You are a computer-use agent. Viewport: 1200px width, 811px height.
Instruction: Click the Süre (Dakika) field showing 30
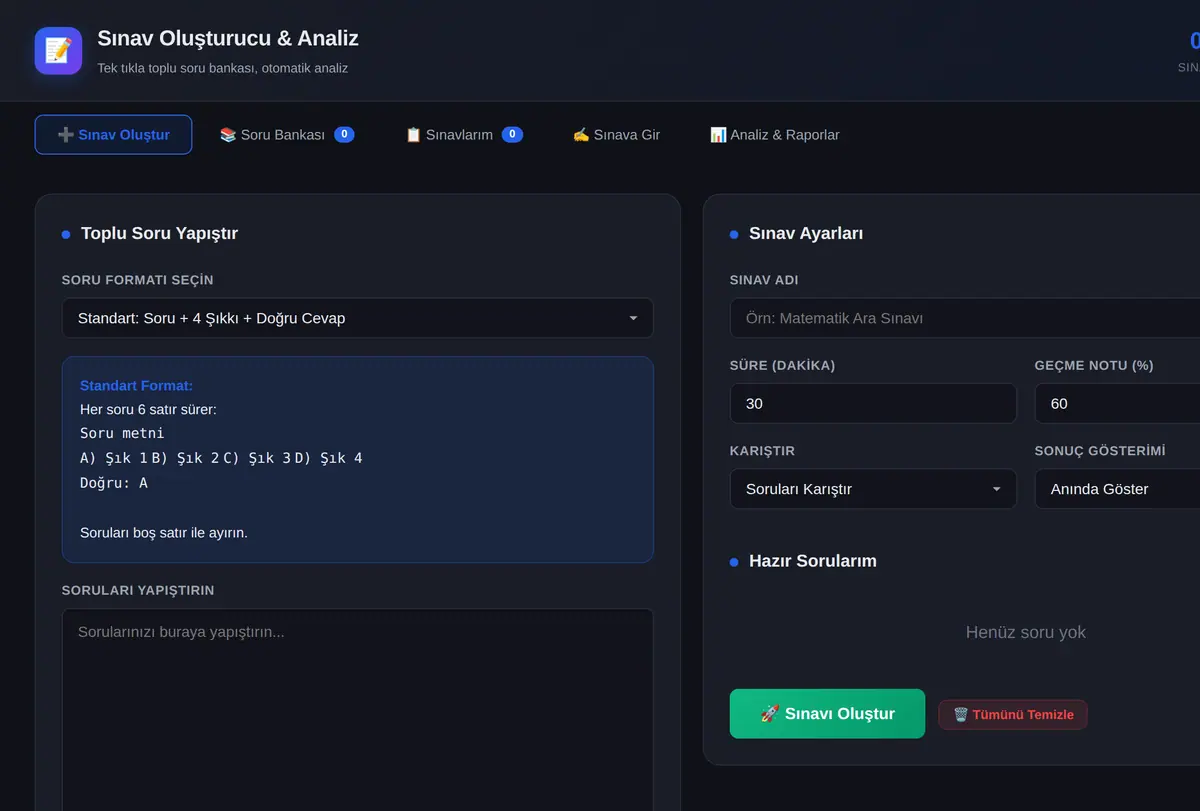[873, 404]
